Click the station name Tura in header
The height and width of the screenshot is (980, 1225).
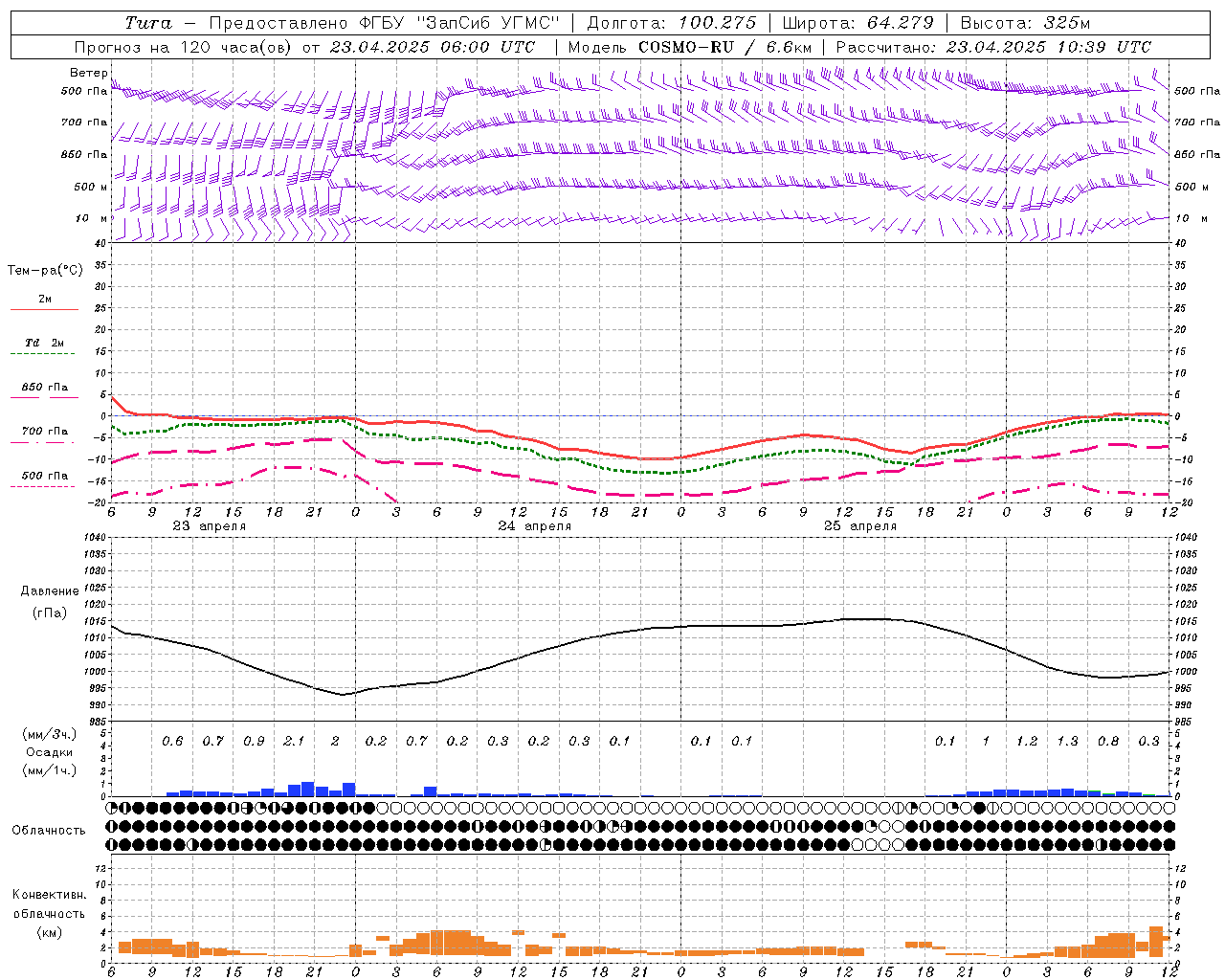[x=148, y=23]
